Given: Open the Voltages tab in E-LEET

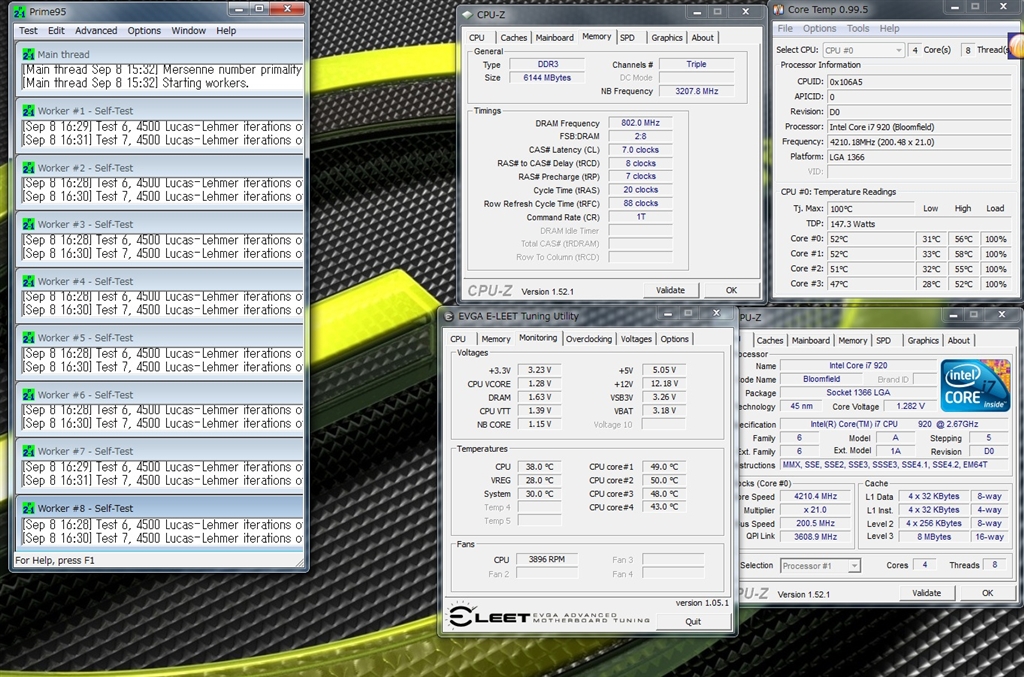Looking at the screenshot, I should 636,339.
